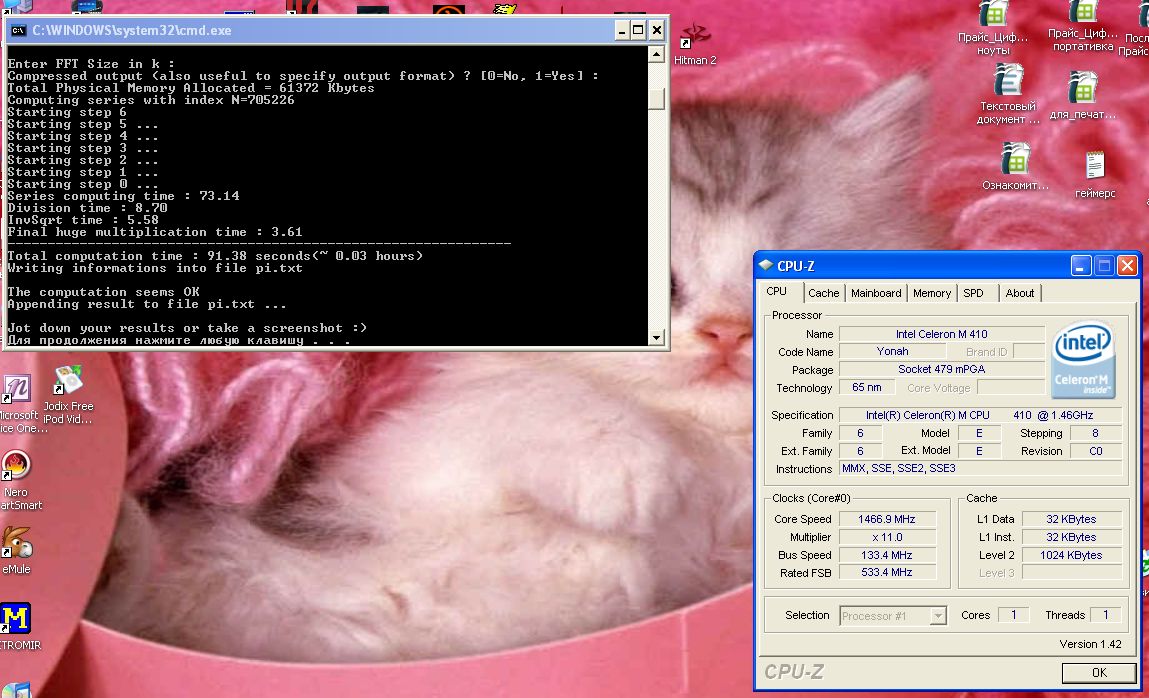The image size is (1149, 698).
Task: Close the cmd.exe window
Action: point(657,30)
